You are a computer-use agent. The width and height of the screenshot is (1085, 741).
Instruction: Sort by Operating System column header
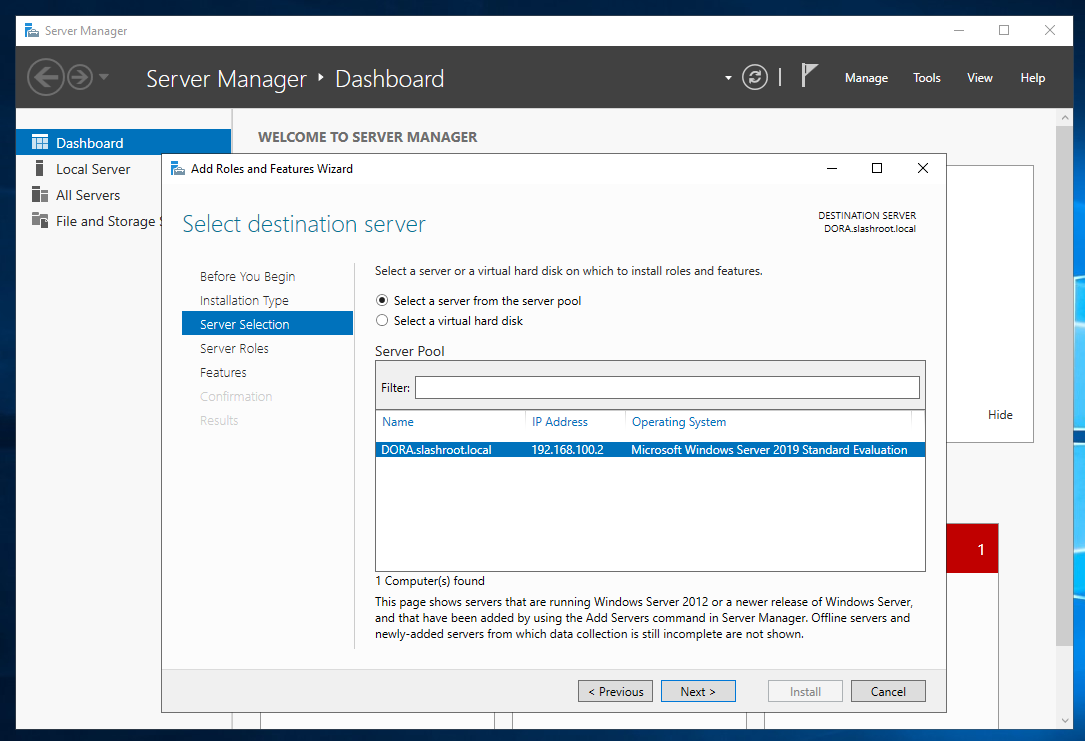point(678,422)
